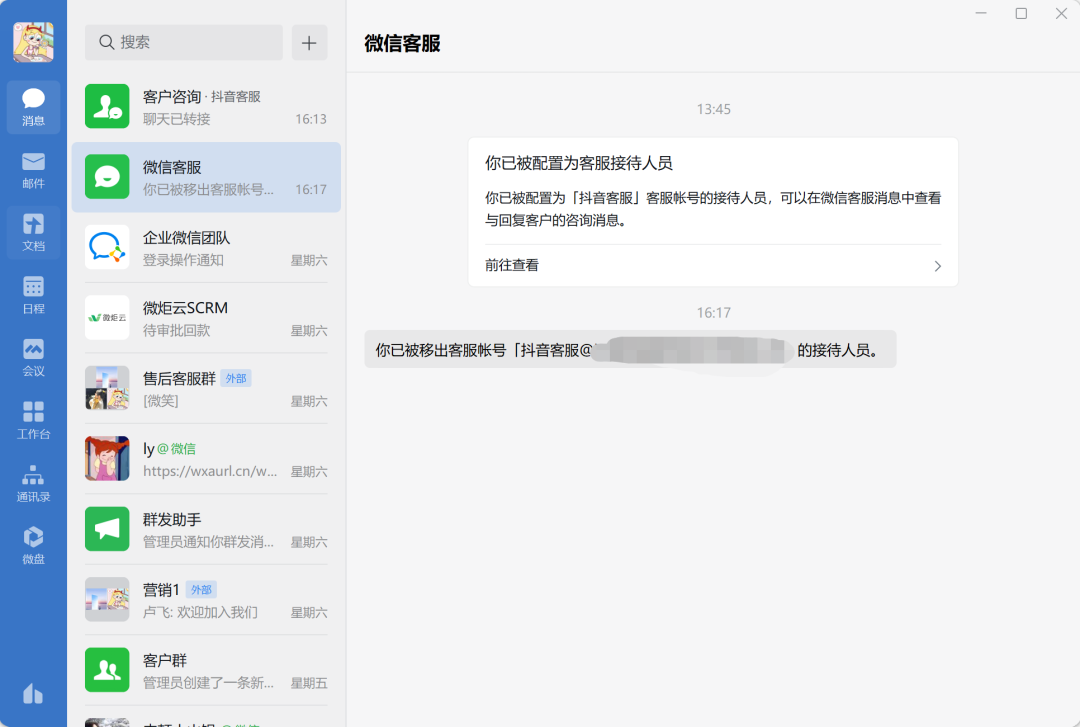Open the 通讯录 contacts section
1080x727 pixels.
point(33,482)
